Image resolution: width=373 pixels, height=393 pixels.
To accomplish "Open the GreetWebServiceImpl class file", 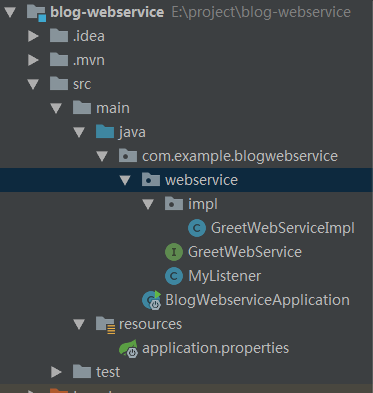I will point(283,228).
